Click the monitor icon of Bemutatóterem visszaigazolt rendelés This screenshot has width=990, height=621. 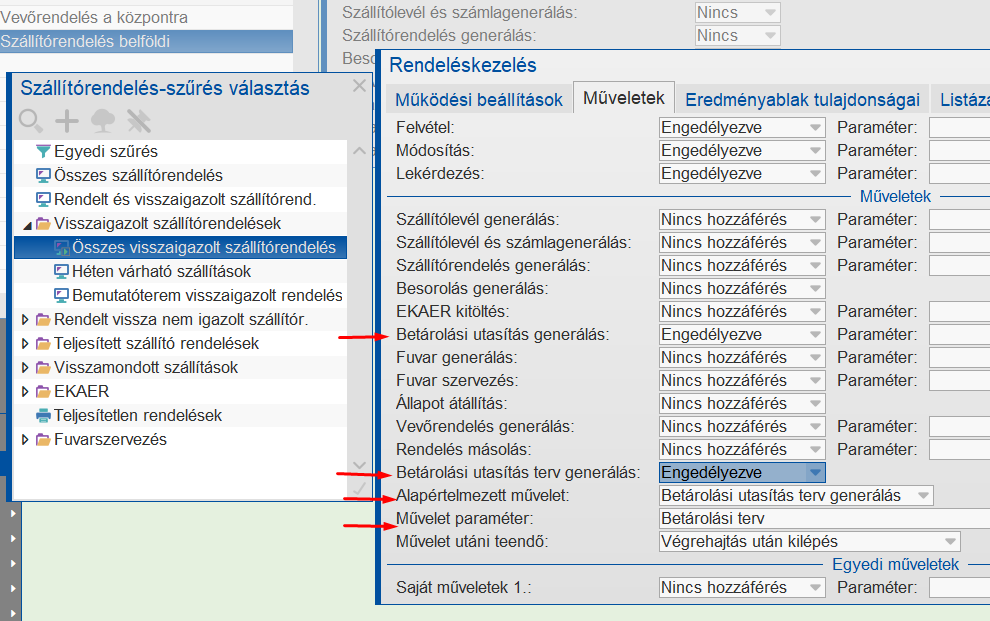pos(61,295)
